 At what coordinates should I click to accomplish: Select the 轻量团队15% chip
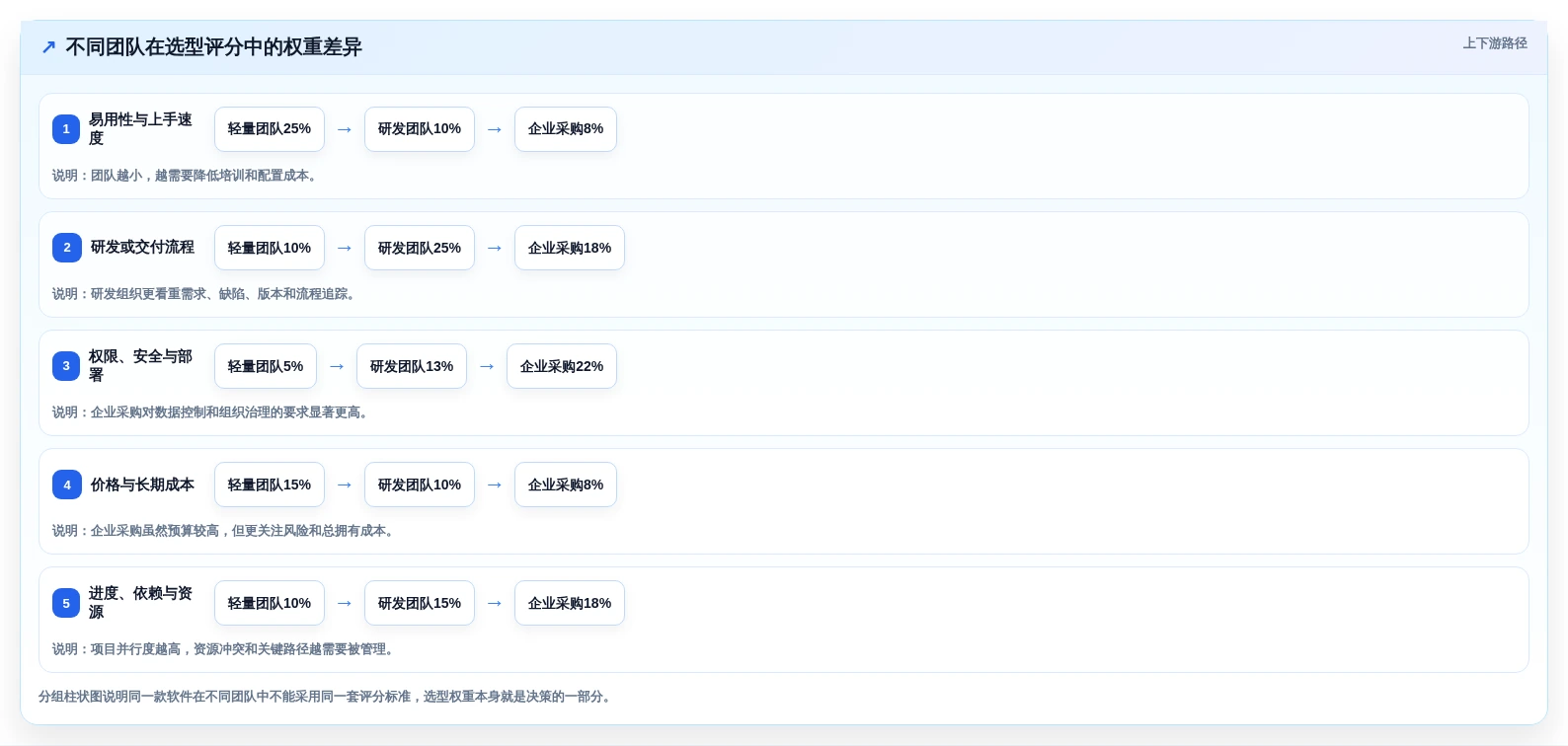click(270, 485)
